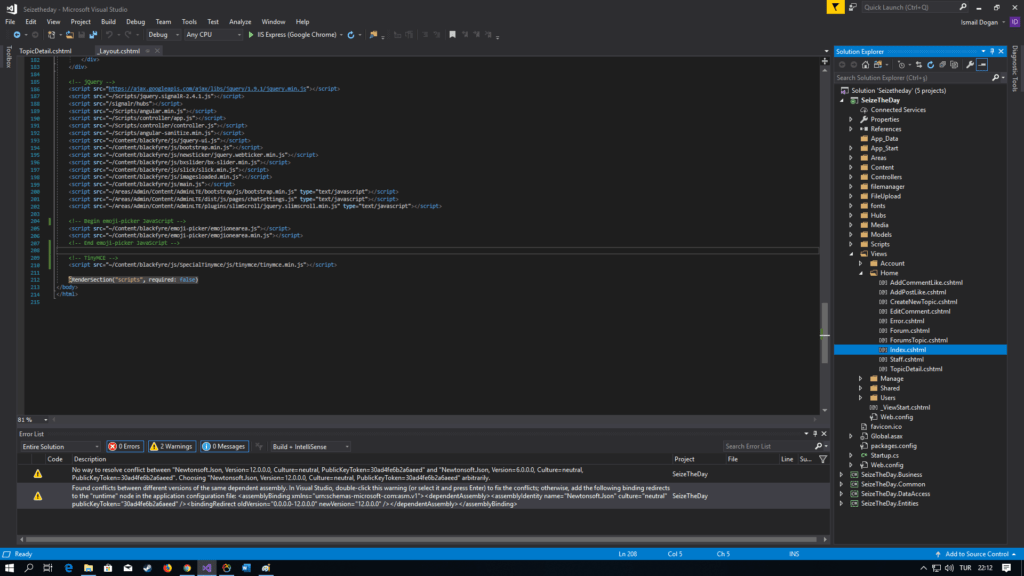1024x576 pixels.
Task: Select Index.cshtml in Solution Explorer
Action: [907, 349]
